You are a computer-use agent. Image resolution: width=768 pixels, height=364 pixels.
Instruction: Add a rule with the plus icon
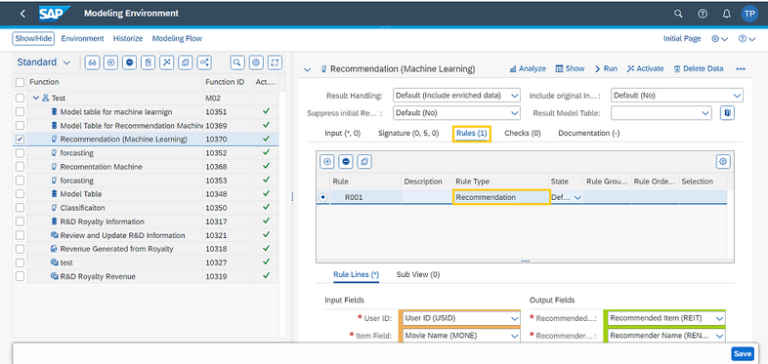(327, 161)
